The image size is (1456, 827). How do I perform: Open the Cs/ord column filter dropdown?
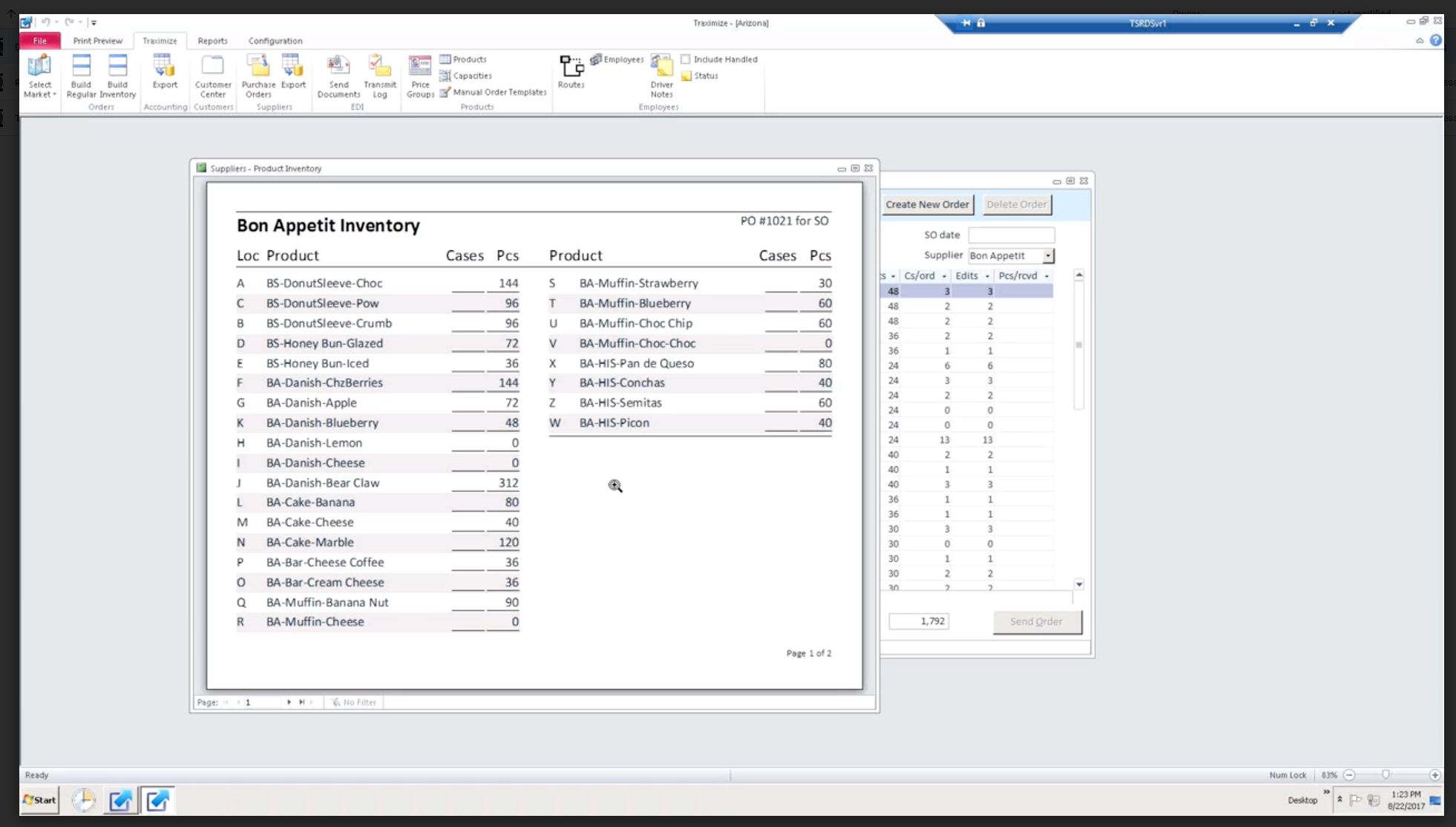[x=944, y=276]
